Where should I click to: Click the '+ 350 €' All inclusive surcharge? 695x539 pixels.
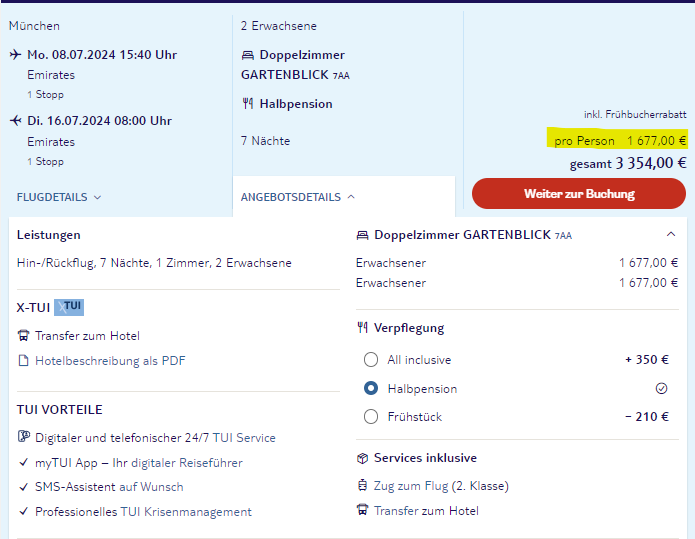647,359
